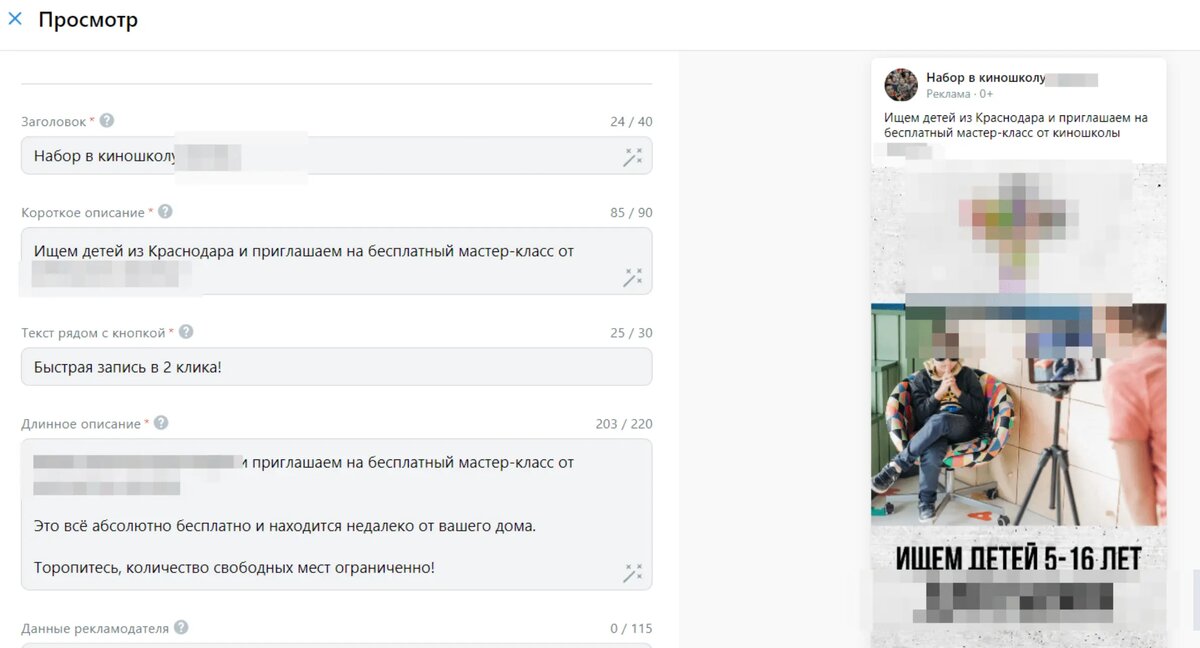This screenshot has width=1200, height=648.
Task: Open help tooltip next to Текст рядом с кнопкой
Action: click(x=186, y=332)
